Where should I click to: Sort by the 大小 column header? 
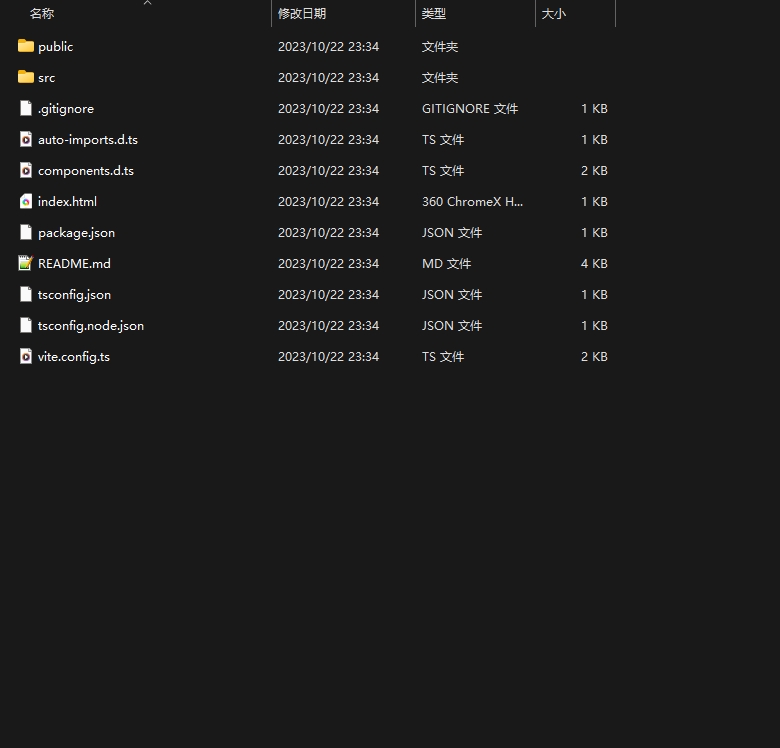[554, 14]
